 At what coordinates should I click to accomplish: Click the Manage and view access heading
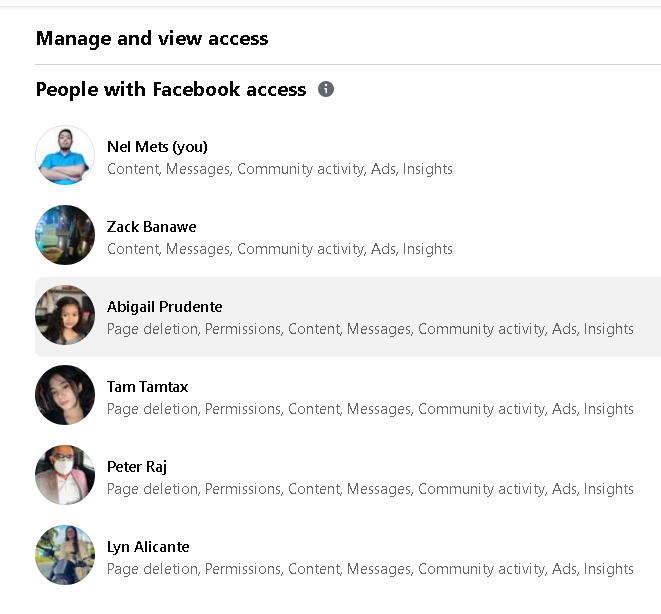coord(152,38)
